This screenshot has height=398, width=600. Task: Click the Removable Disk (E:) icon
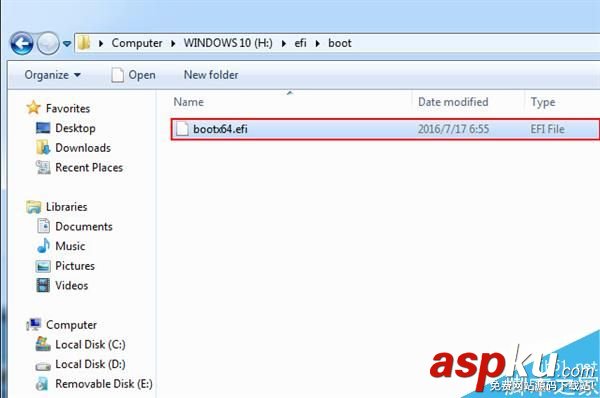(x=42, y=383)
